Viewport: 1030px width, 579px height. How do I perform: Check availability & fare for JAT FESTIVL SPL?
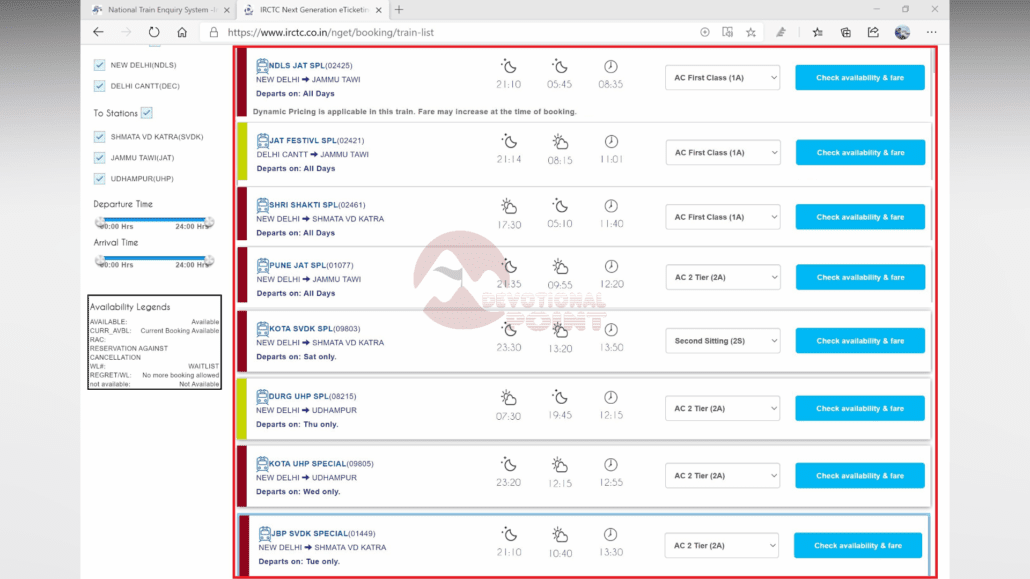(860, 152)
